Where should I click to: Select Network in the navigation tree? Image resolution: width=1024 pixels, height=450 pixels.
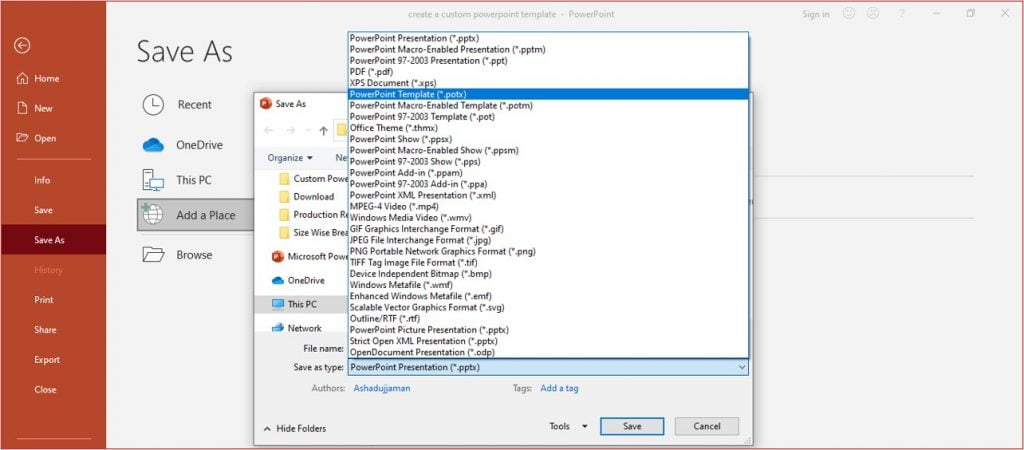296,328
